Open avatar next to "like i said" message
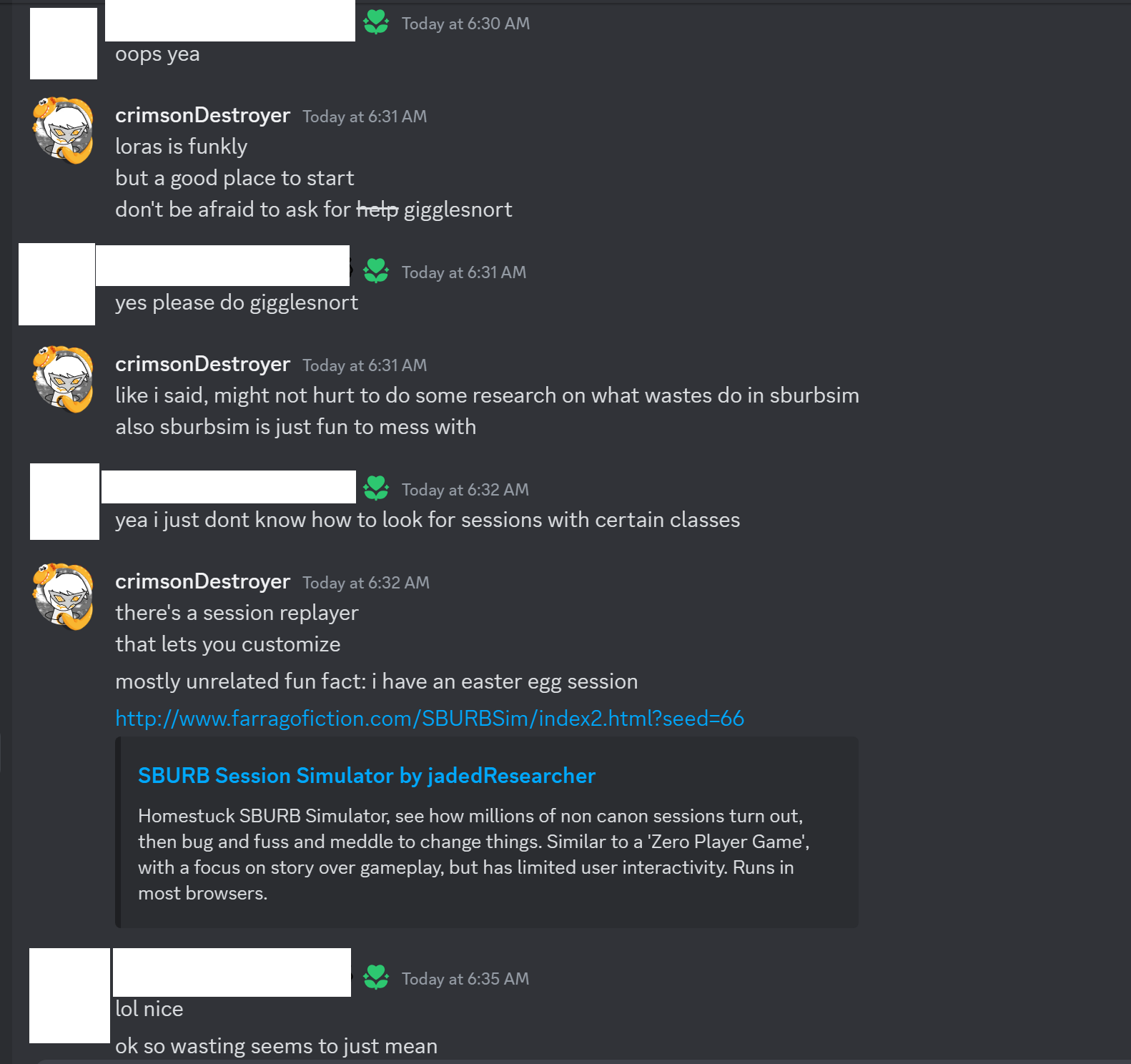1131x1064 pixels. pyautogui.click(x=63, y=379)
